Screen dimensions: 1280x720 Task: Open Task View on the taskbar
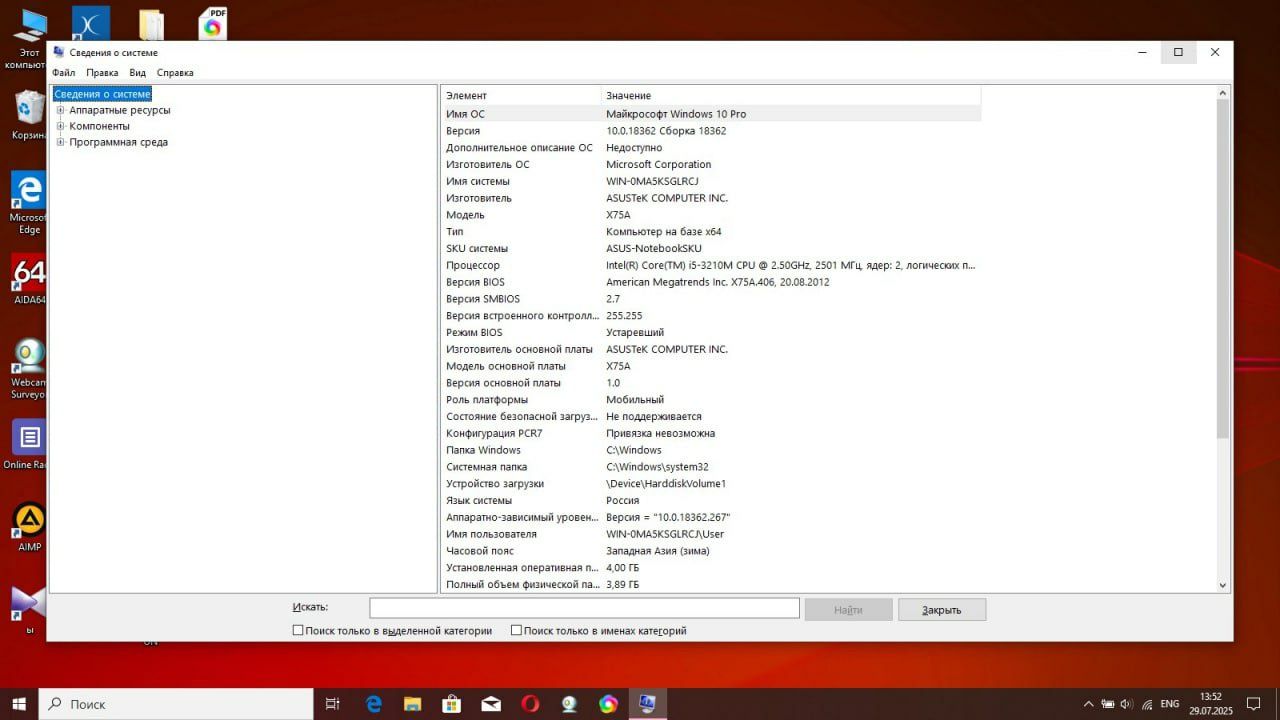[x=333, y=704]
